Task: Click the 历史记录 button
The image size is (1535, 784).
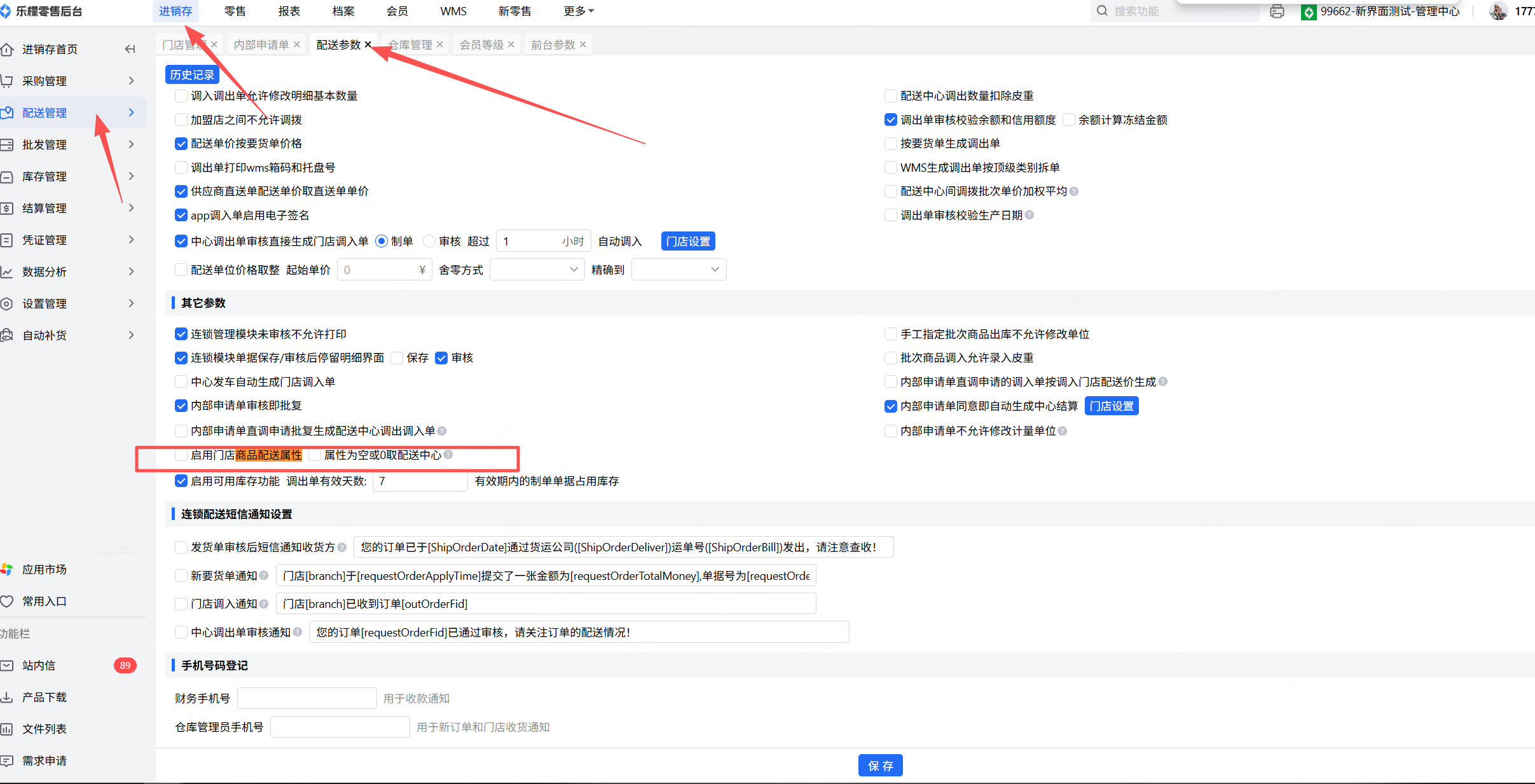Action: click(x=192, y=74)
